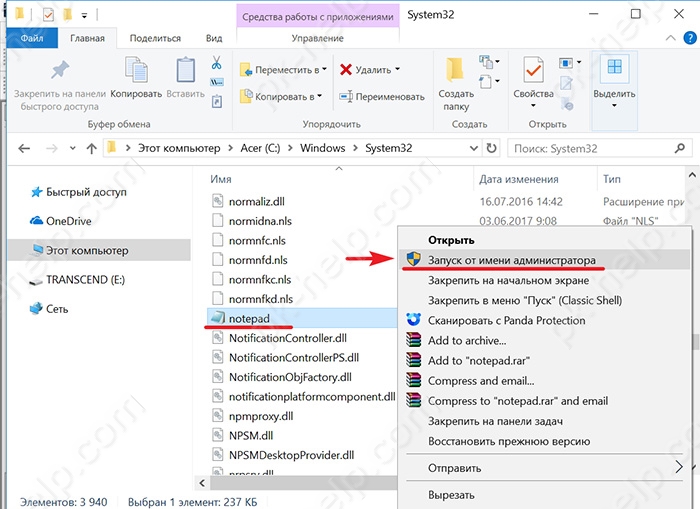Click the History icon in Открыть group
The height and width of the screenshot is (509, 700).
click(x=567, y=104)
